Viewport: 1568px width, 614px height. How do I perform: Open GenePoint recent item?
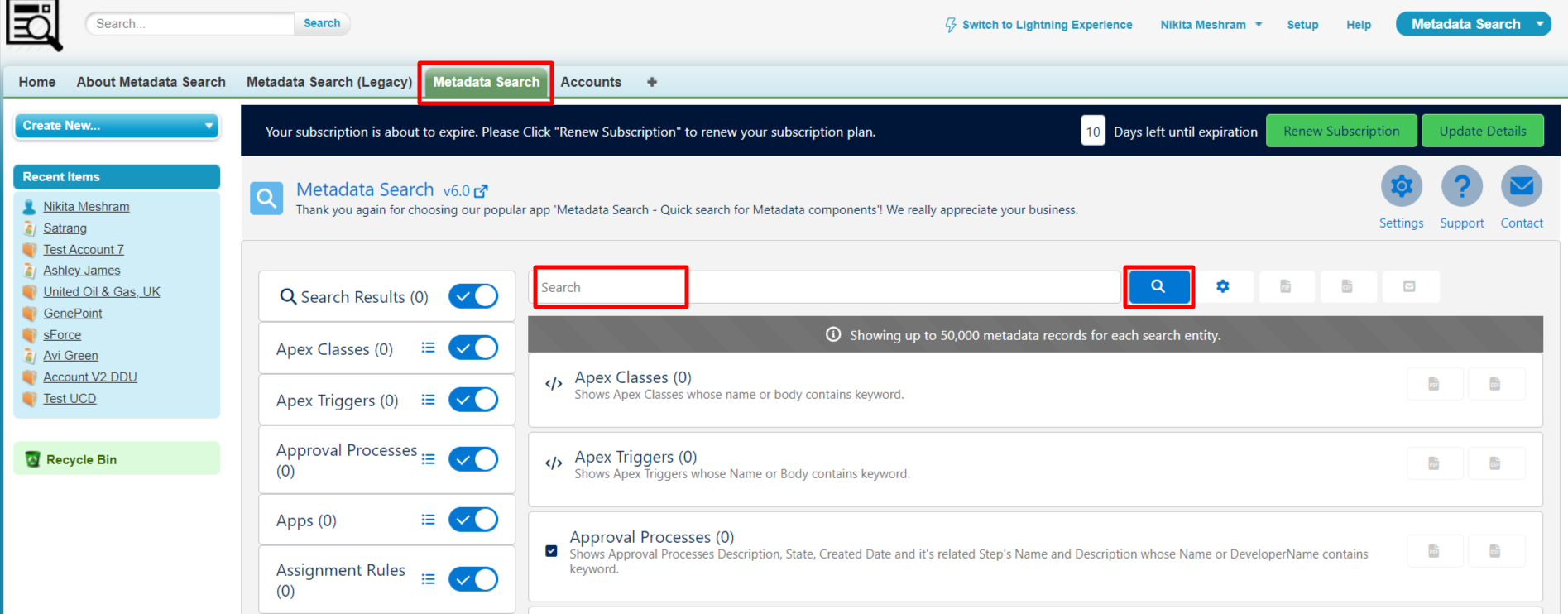point(73,313)
